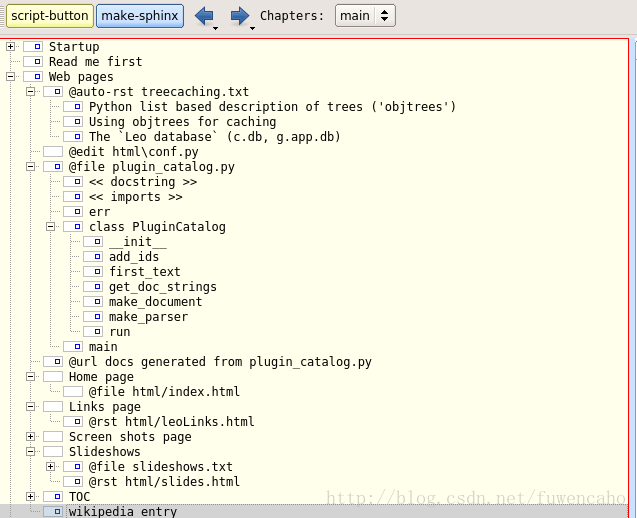Select the Python list based description node
The height and width of the screenshot is (518, 637).
click(273, 106)
